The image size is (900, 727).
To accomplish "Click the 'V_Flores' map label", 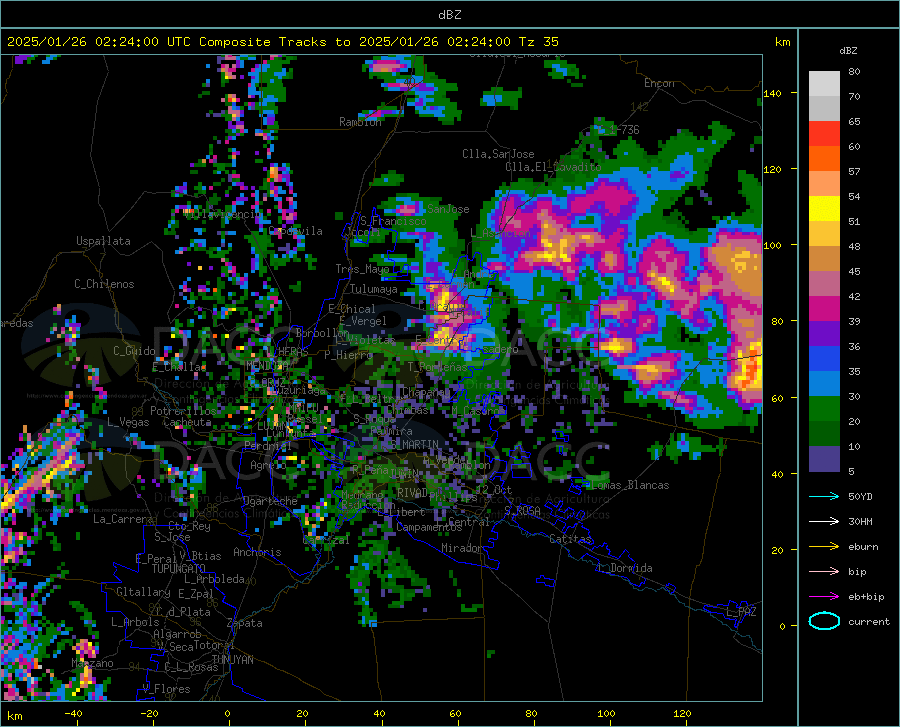I will [x=166, y=689].
